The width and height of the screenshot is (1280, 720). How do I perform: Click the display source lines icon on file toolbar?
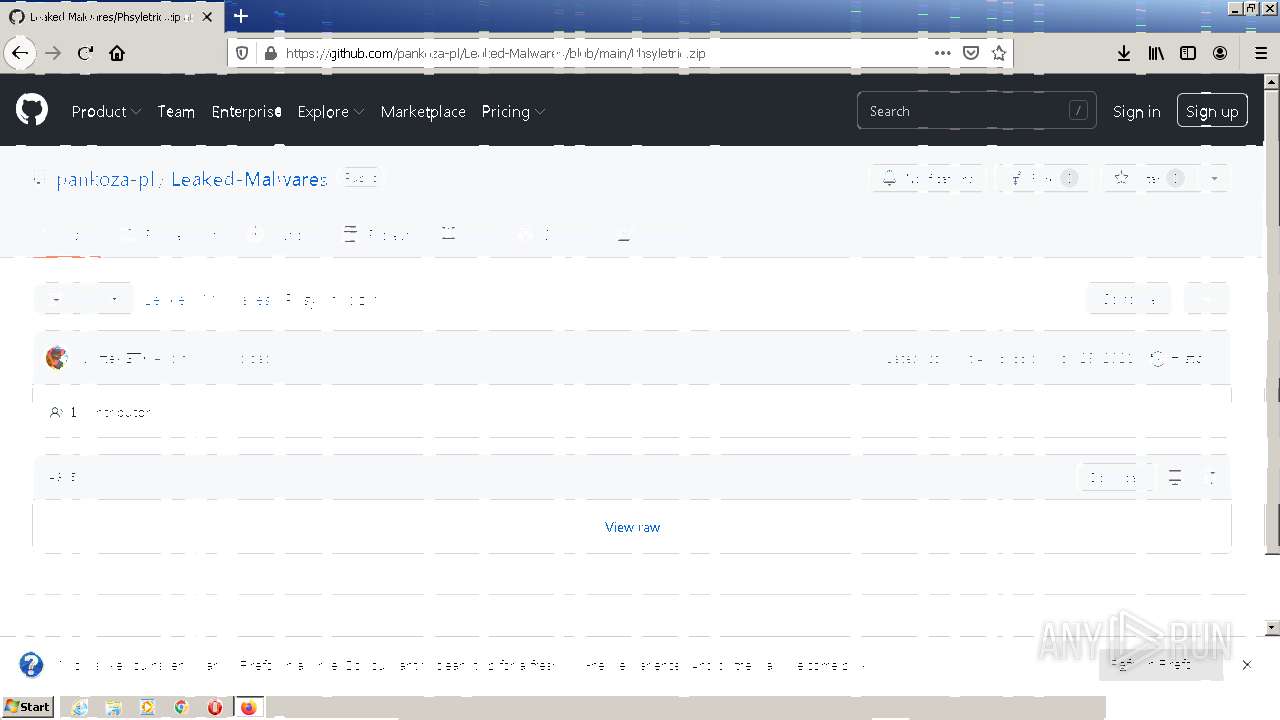click(1175, 479)
